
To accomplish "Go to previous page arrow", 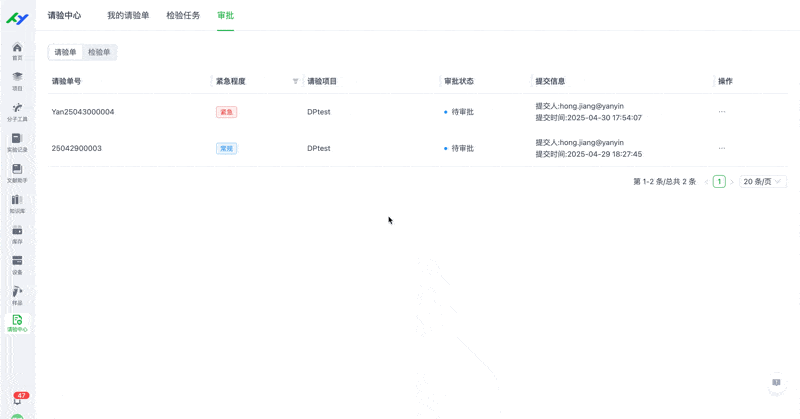I will click(706, 182).
